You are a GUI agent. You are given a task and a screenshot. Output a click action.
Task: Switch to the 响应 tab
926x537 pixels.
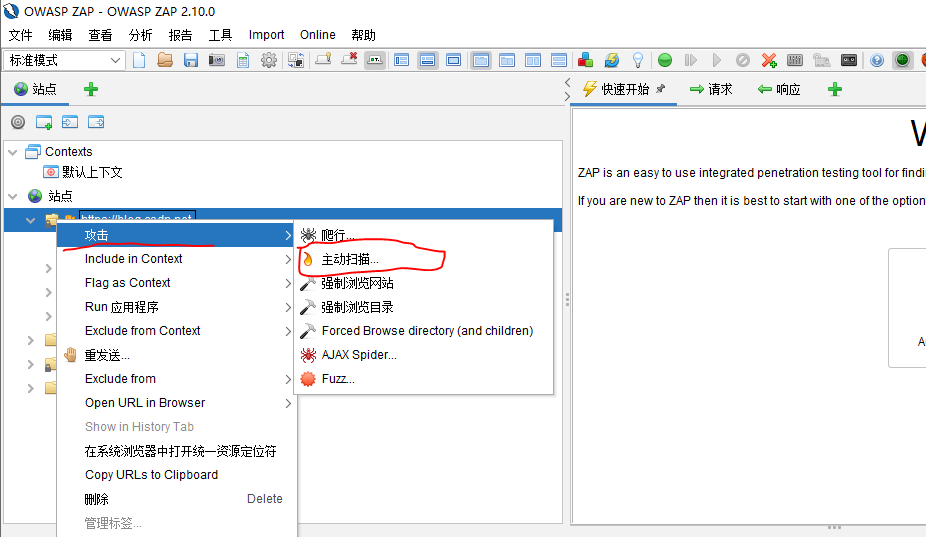click(779, 89)
